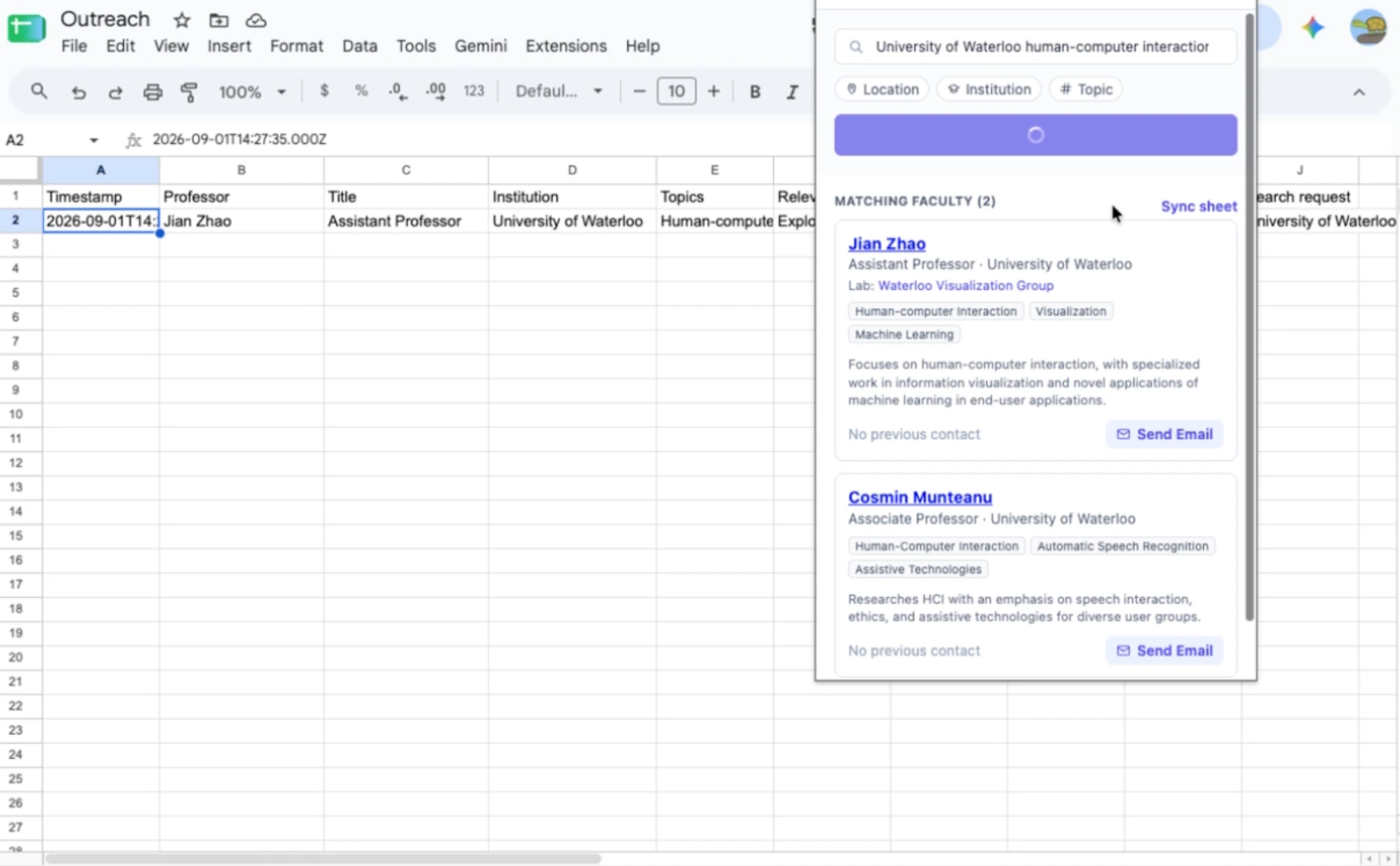Viewport: 1400px width, 866px height.
Task: Format cell as percent
Action: 361,91
